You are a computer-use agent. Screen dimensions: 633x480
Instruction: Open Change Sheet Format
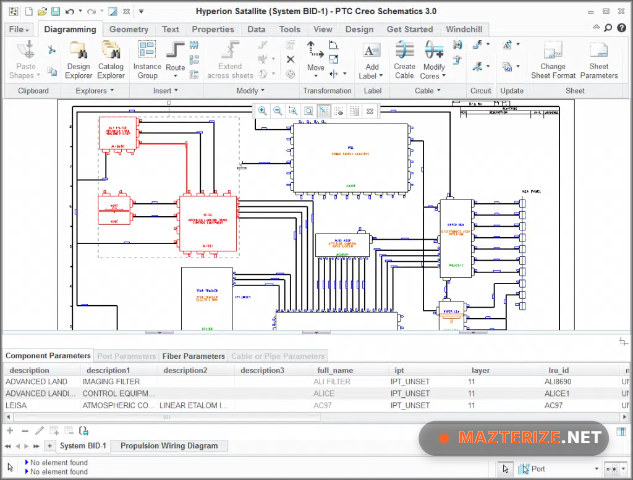tap(553, 60)
